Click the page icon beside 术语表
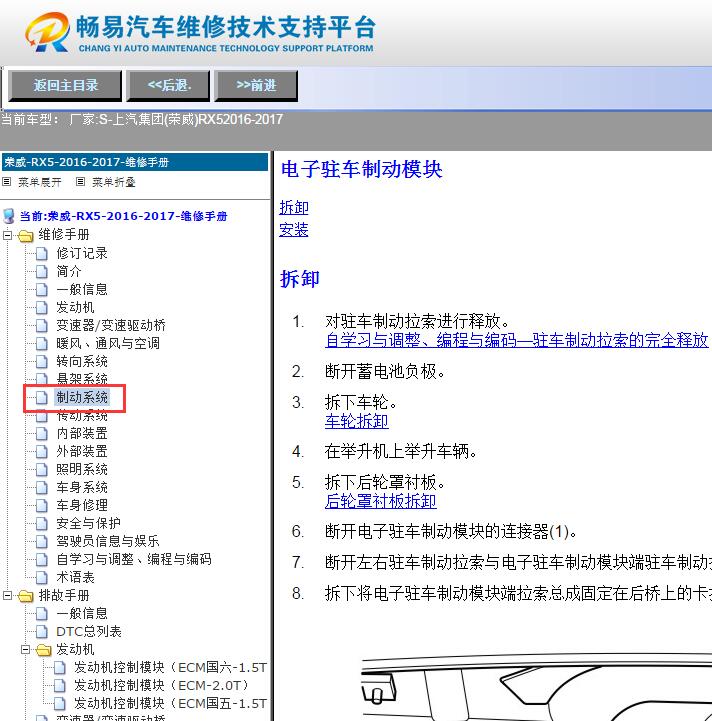Viewport: 712px width, 721px height. pos(42,577)
